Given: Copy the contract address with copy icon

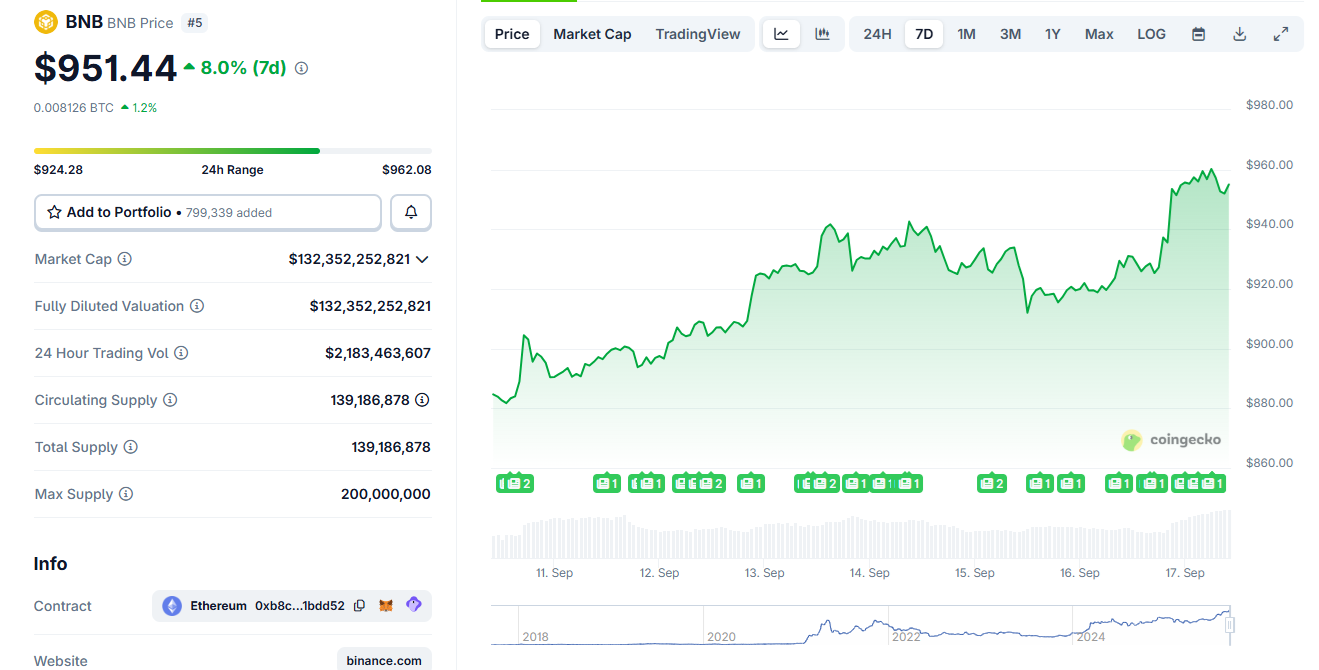Looking at the screenshot, I should click(360, 606).
